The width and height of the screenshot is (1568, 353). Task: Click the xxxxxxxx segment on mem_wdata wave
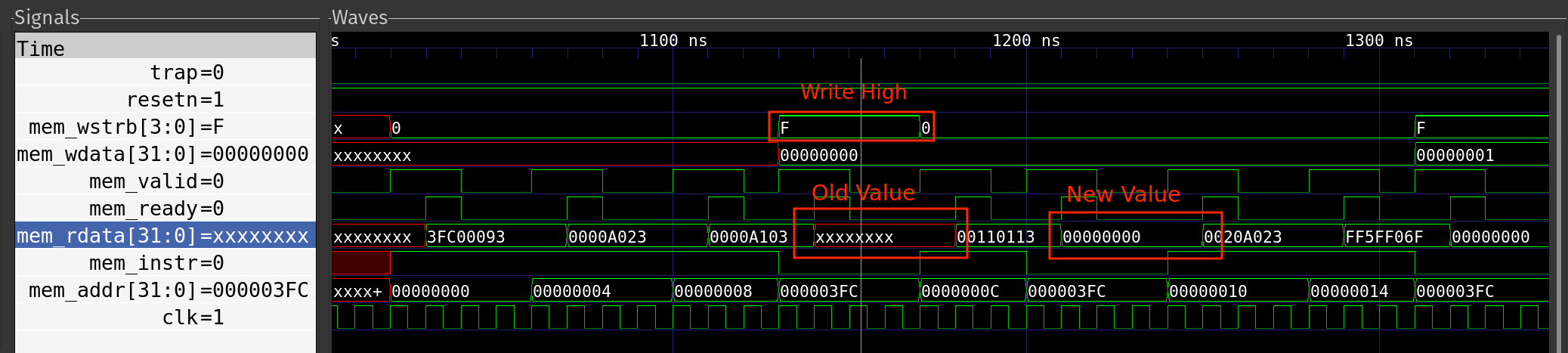[555, 155]
